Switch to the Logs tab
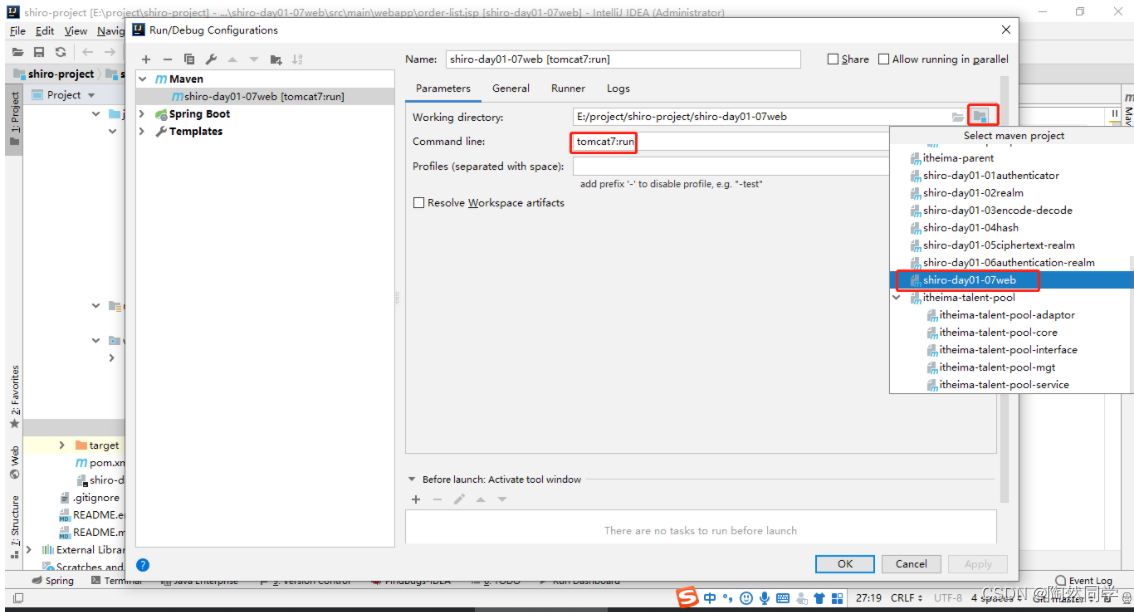Image resolution: width=1134 pixels, height=612 pixels. (618, 88)
